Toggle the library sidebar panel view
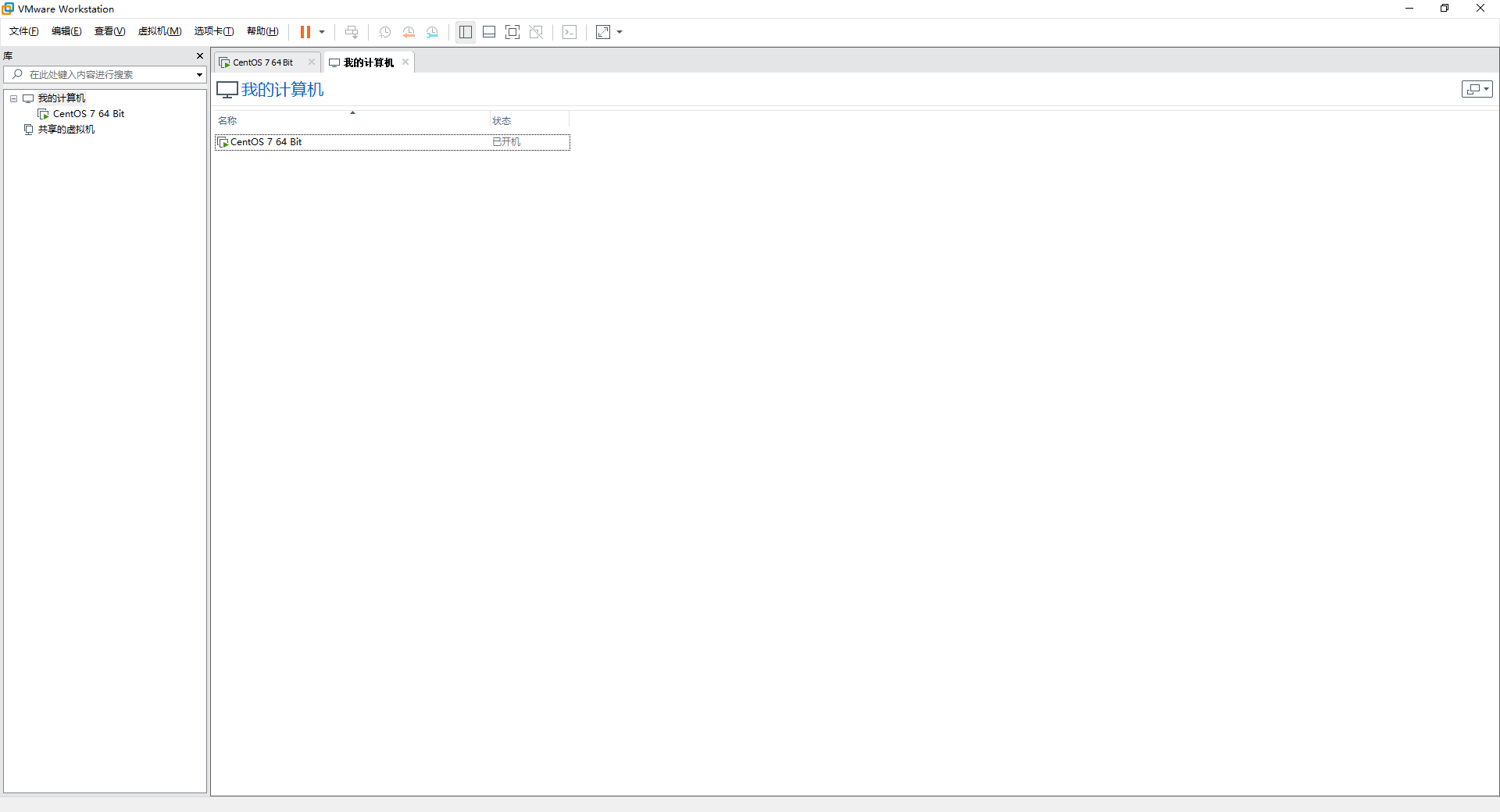This screenshot has height=812, width=1500. [466, 32]
